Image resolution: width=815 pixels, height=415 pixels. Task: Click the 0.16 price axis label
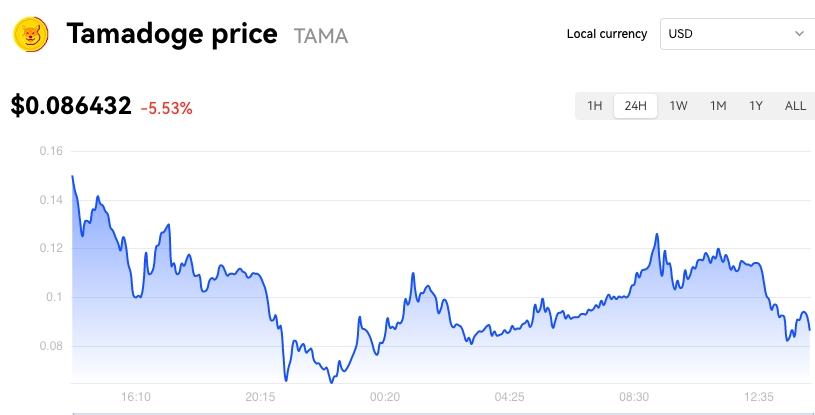51,151
